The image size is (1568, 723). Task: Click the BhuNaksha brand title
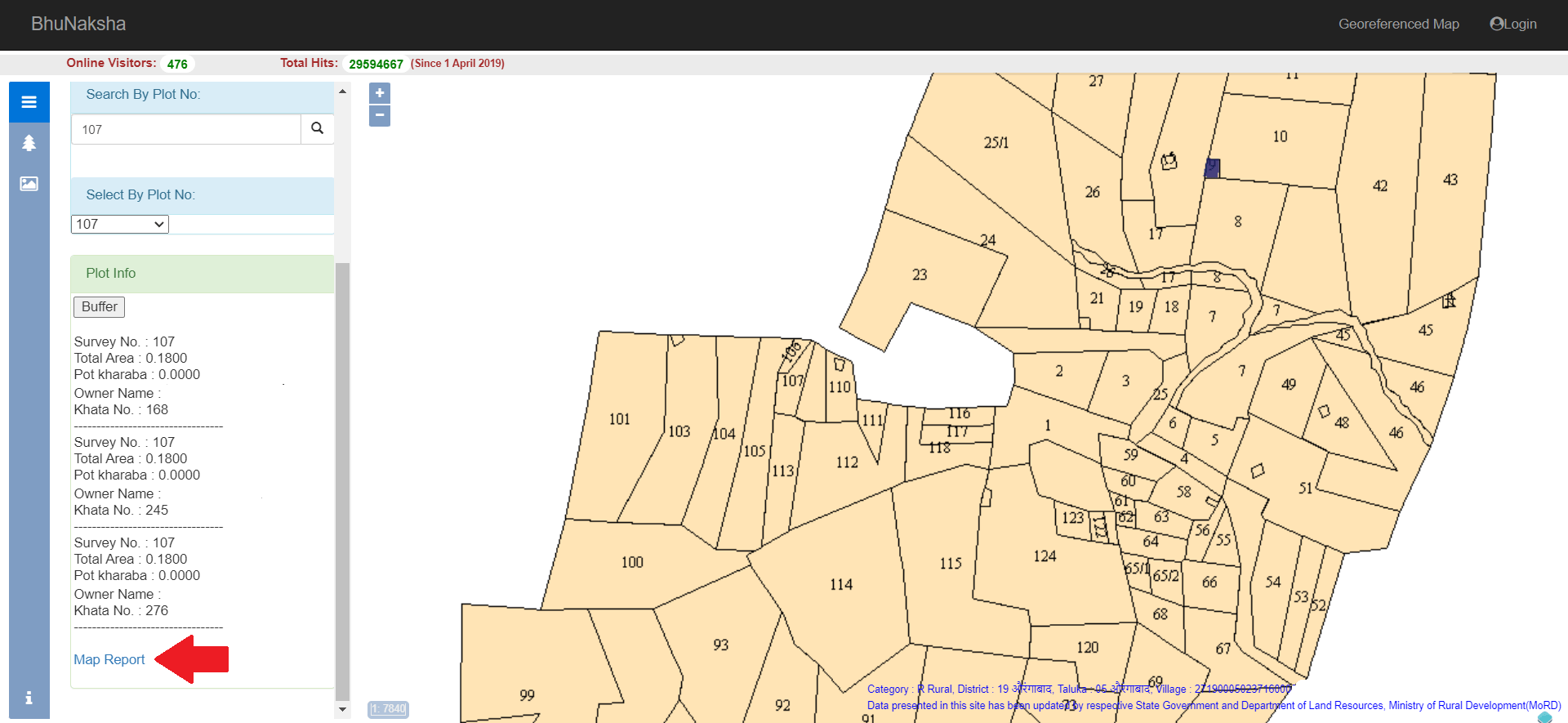point(78,24)
